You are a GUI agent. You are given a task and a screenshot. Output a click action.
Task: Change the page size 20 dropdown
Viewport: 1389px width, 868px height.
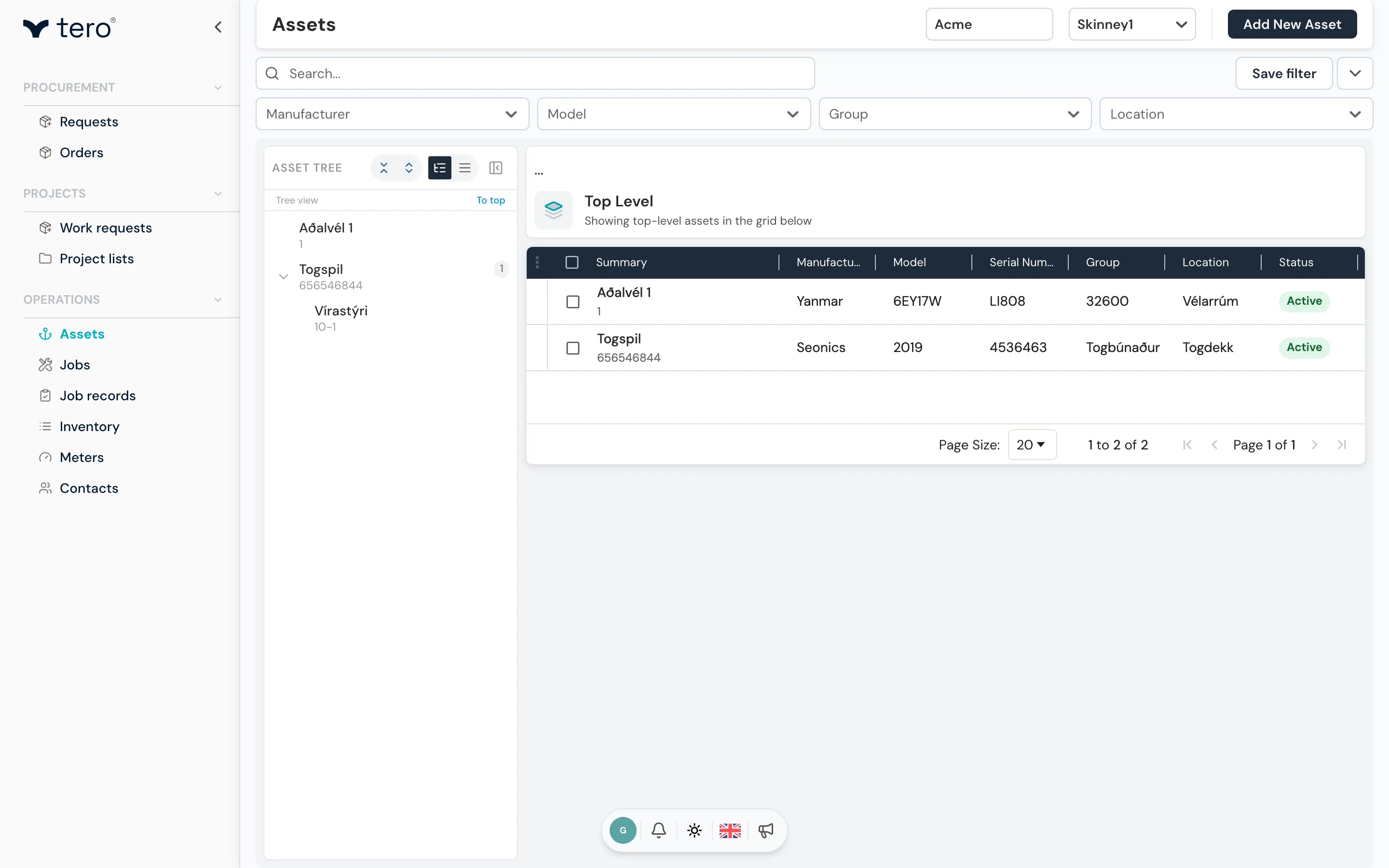pyautogui.click(x=1032, y=444)
